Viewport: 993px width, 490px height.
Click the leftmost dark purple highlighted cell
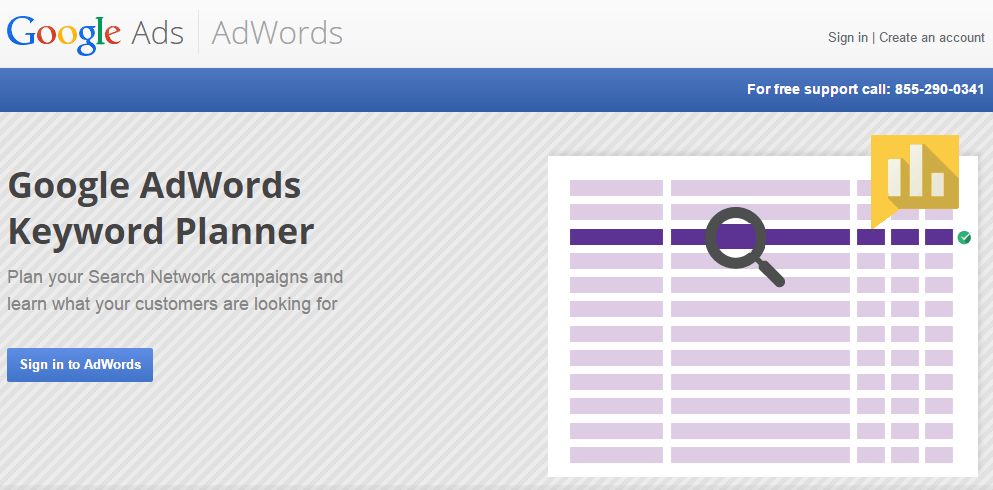pos(616,237)
